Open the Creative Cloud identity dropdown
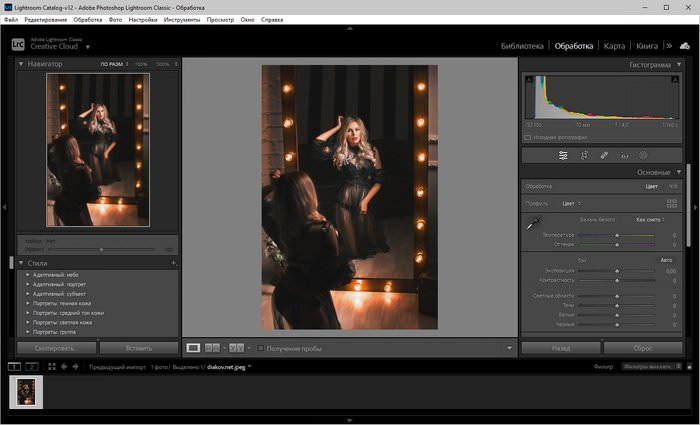The width and height of the screenshot is (700, 425). [x=88, y=47]
